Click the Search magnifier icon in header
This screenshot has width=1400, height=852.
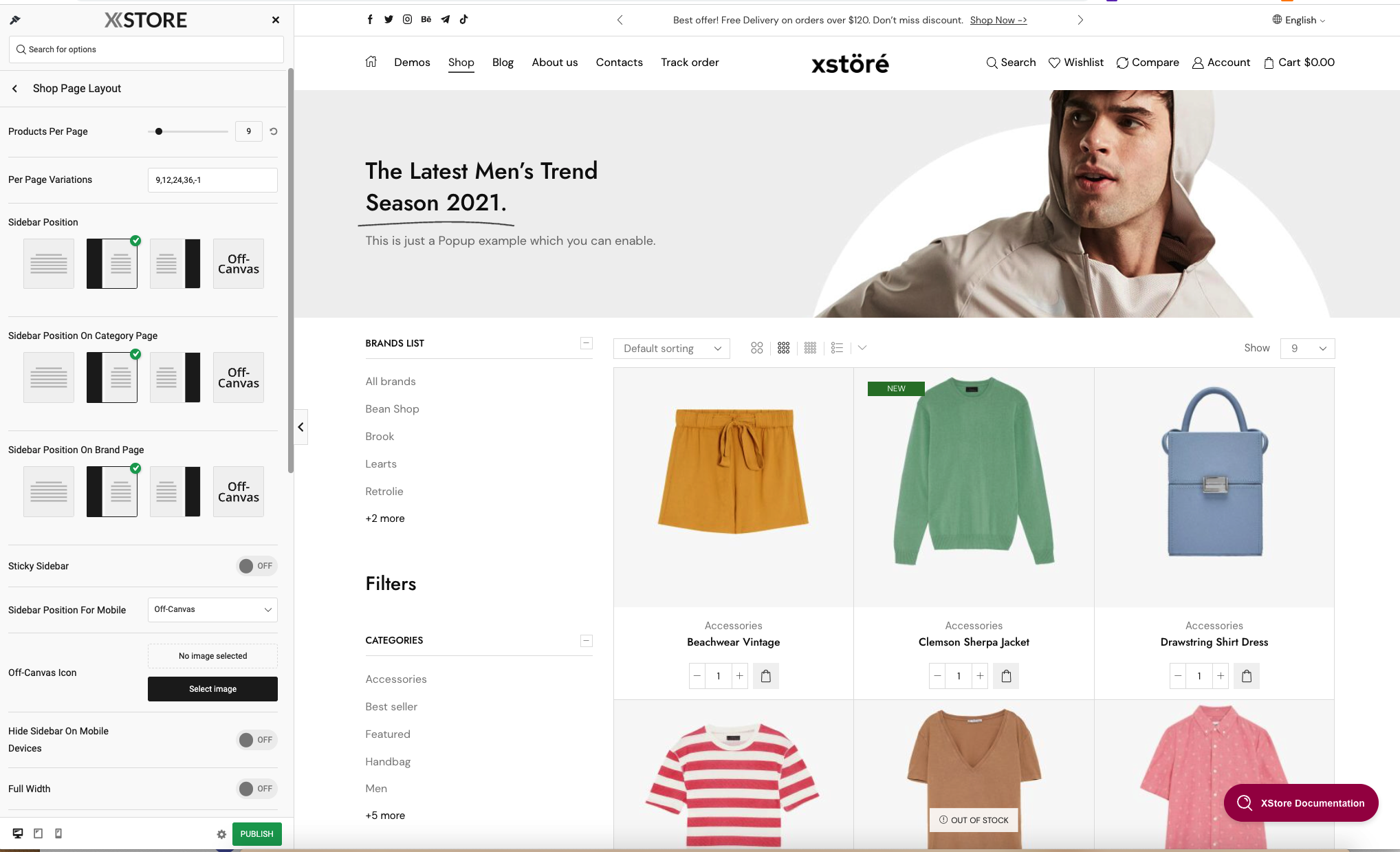[x=990, y=62]
